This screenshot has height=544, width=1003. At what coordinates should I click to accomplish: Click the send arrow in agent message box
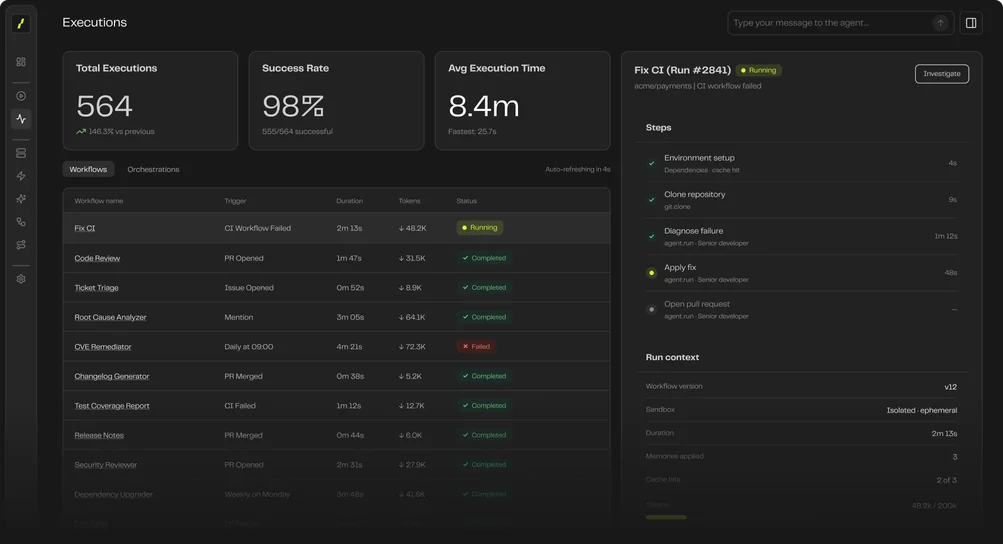point(940,23)
